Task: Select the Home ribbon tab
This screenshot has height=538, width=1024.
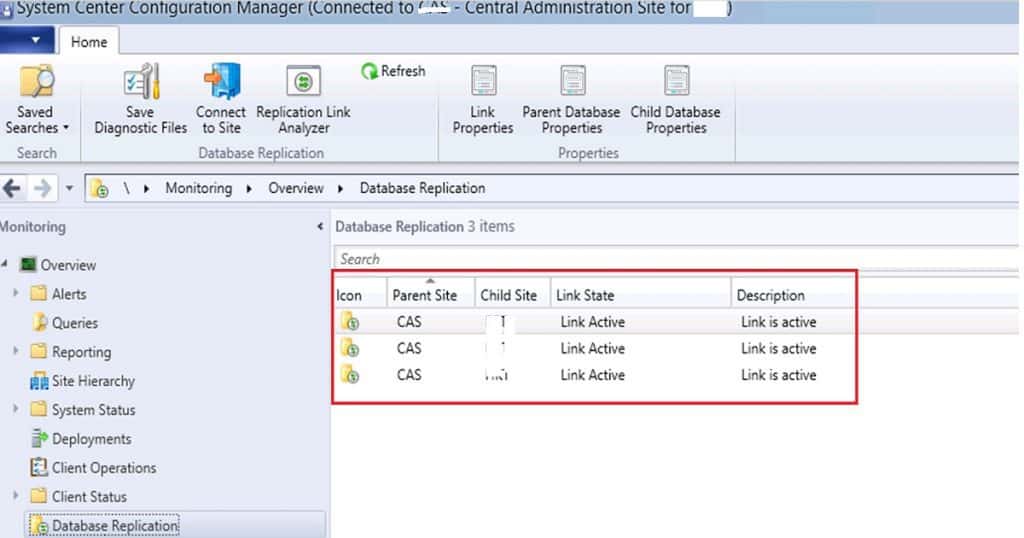Action: click(x=89, y=42)
